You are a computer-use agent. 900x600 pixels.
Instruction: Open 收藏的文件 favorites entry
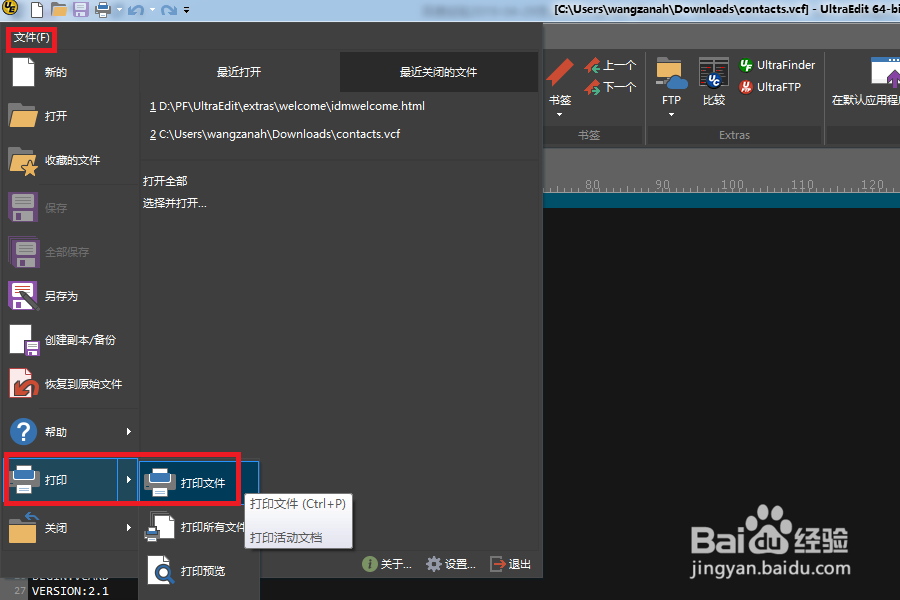70,160
